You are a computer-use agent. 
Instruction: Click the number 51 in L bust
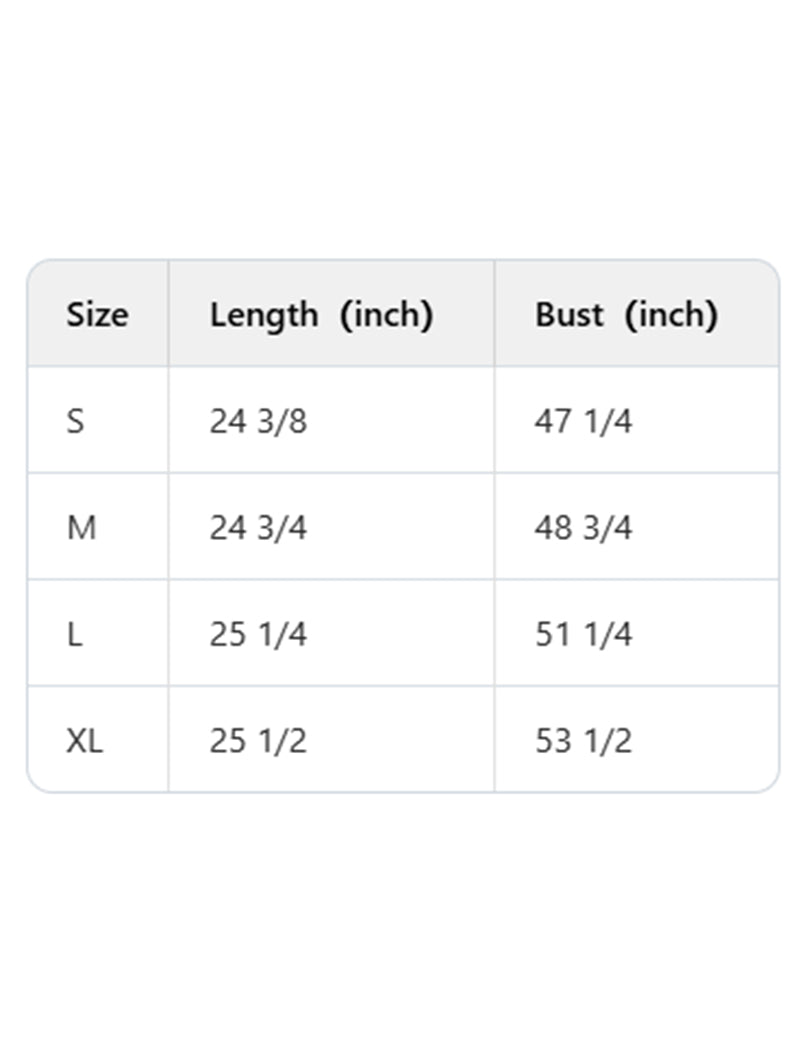click(x=552, y=635)
